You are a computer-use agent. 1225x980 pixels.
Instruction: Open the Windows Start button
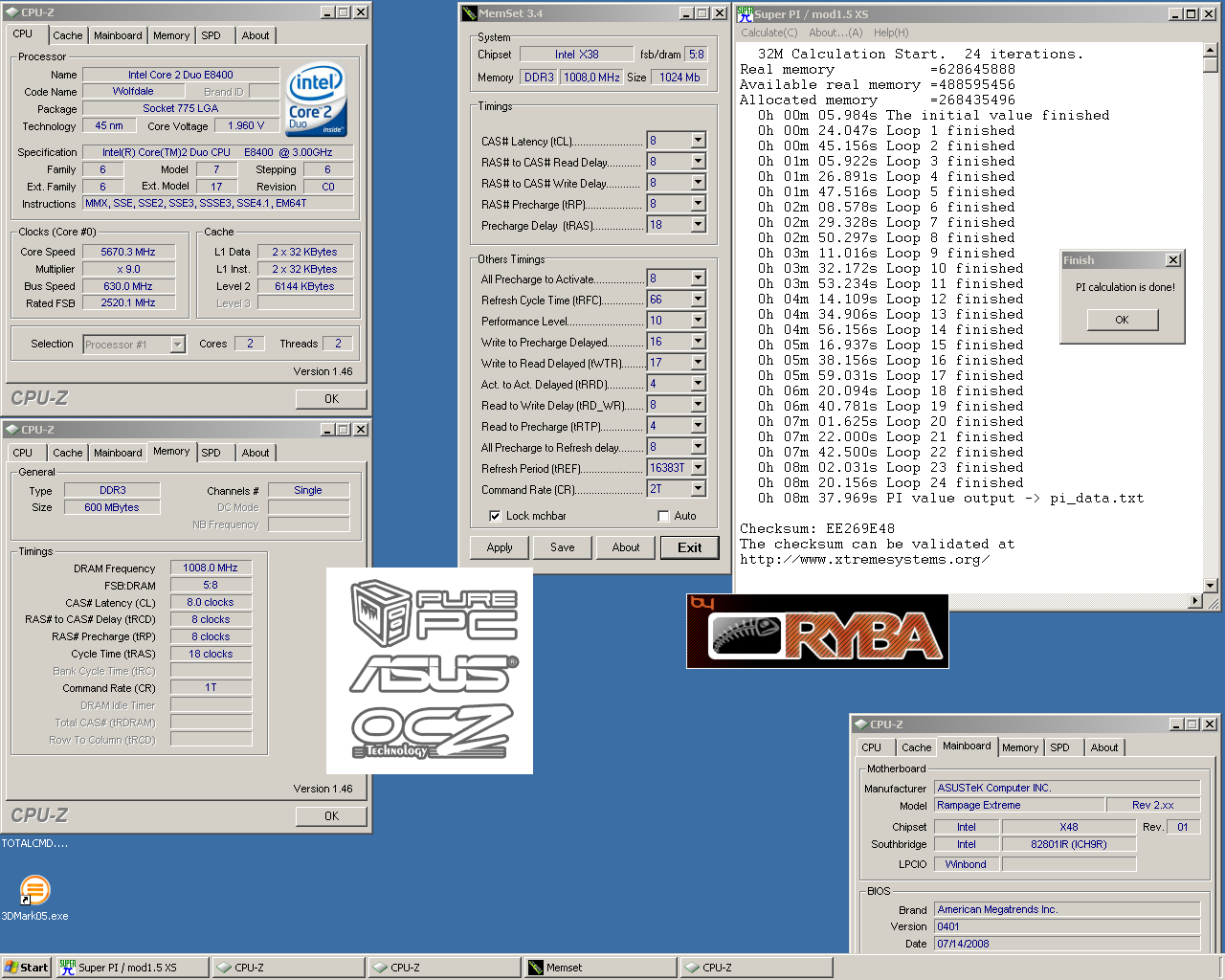[26, 968]
